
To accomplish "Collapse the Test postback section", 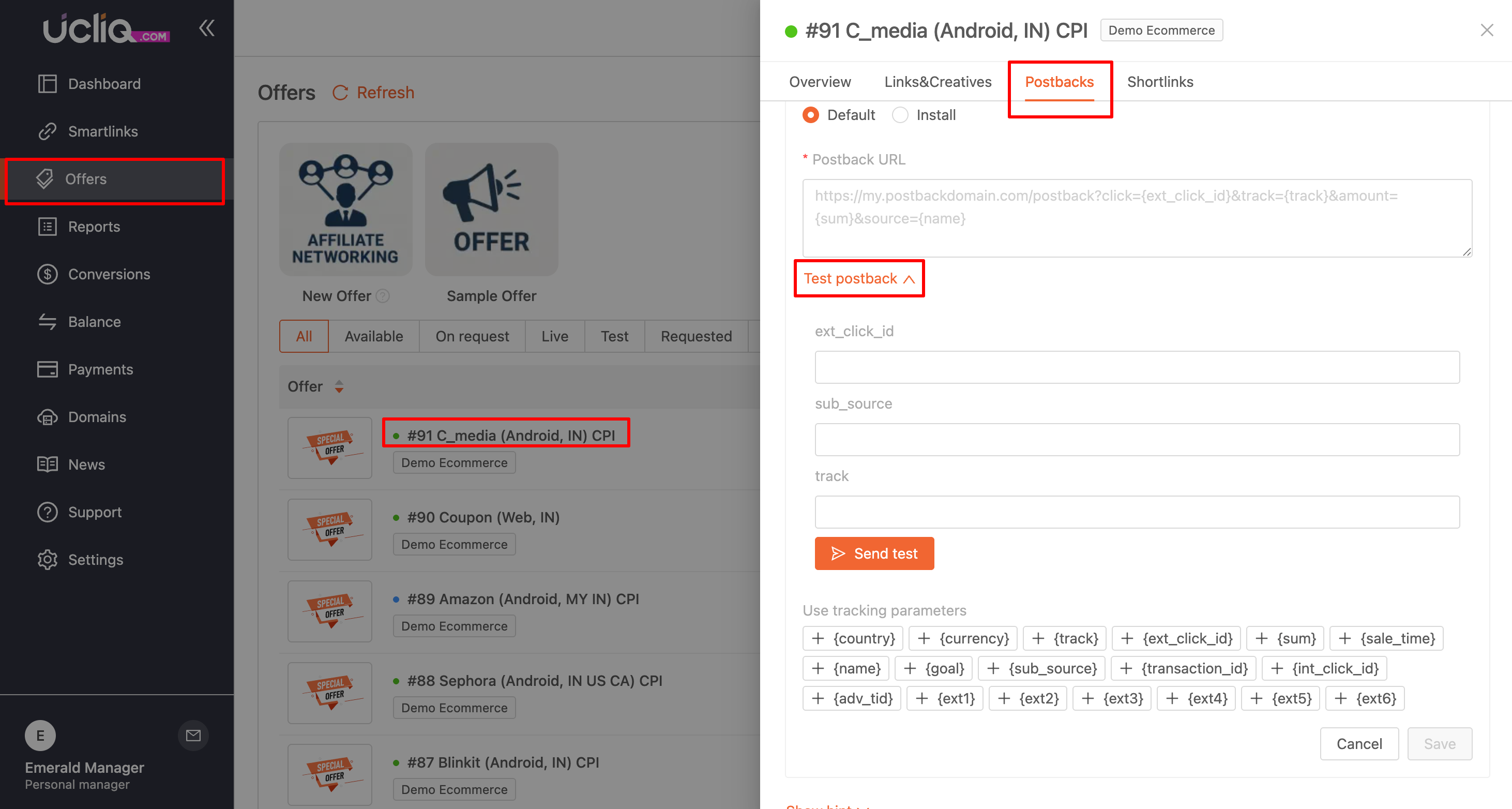I will click(x=859, y=278).
